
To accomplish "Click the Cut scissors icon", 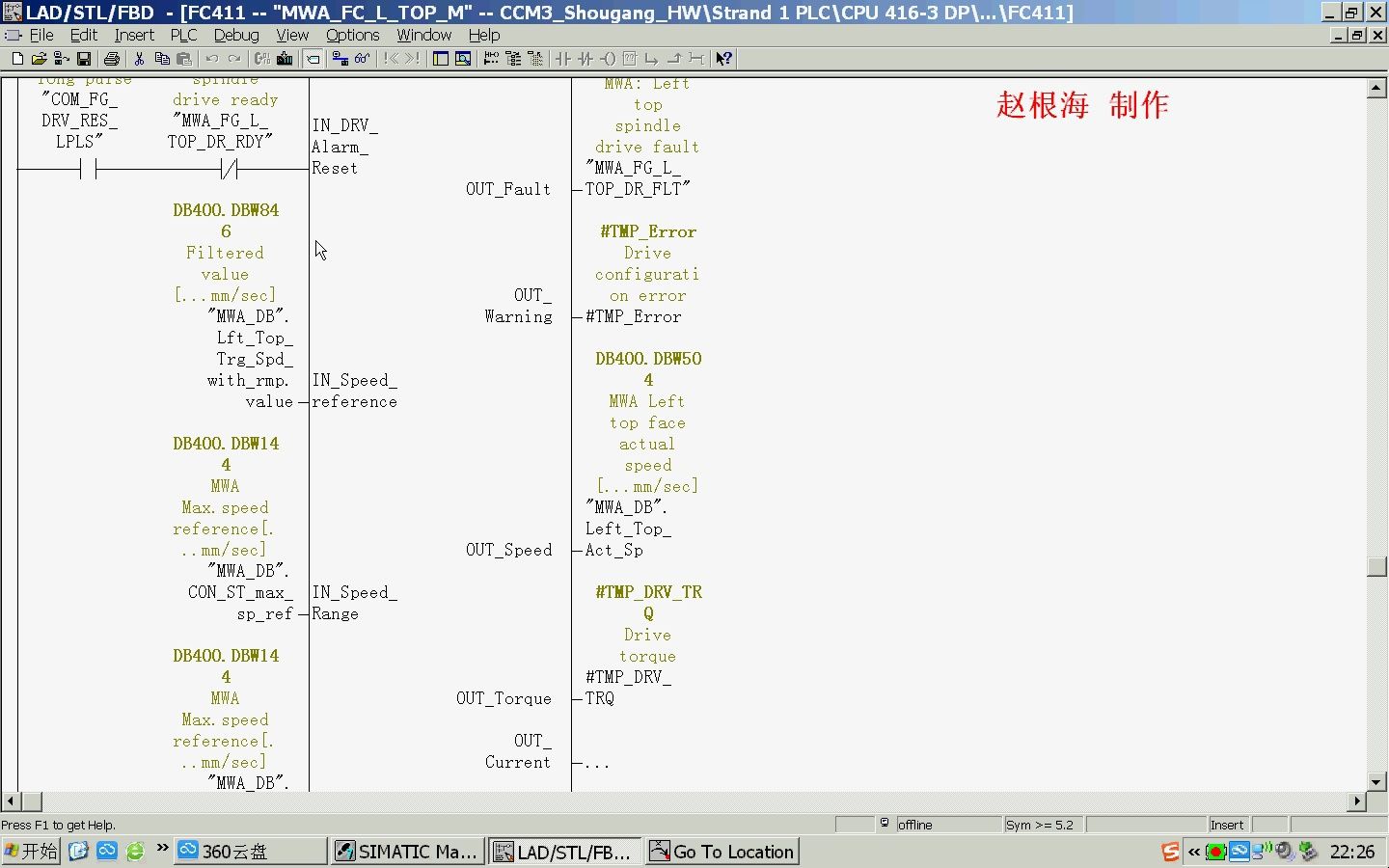I will pyautogui.click(x=139, y=59).
